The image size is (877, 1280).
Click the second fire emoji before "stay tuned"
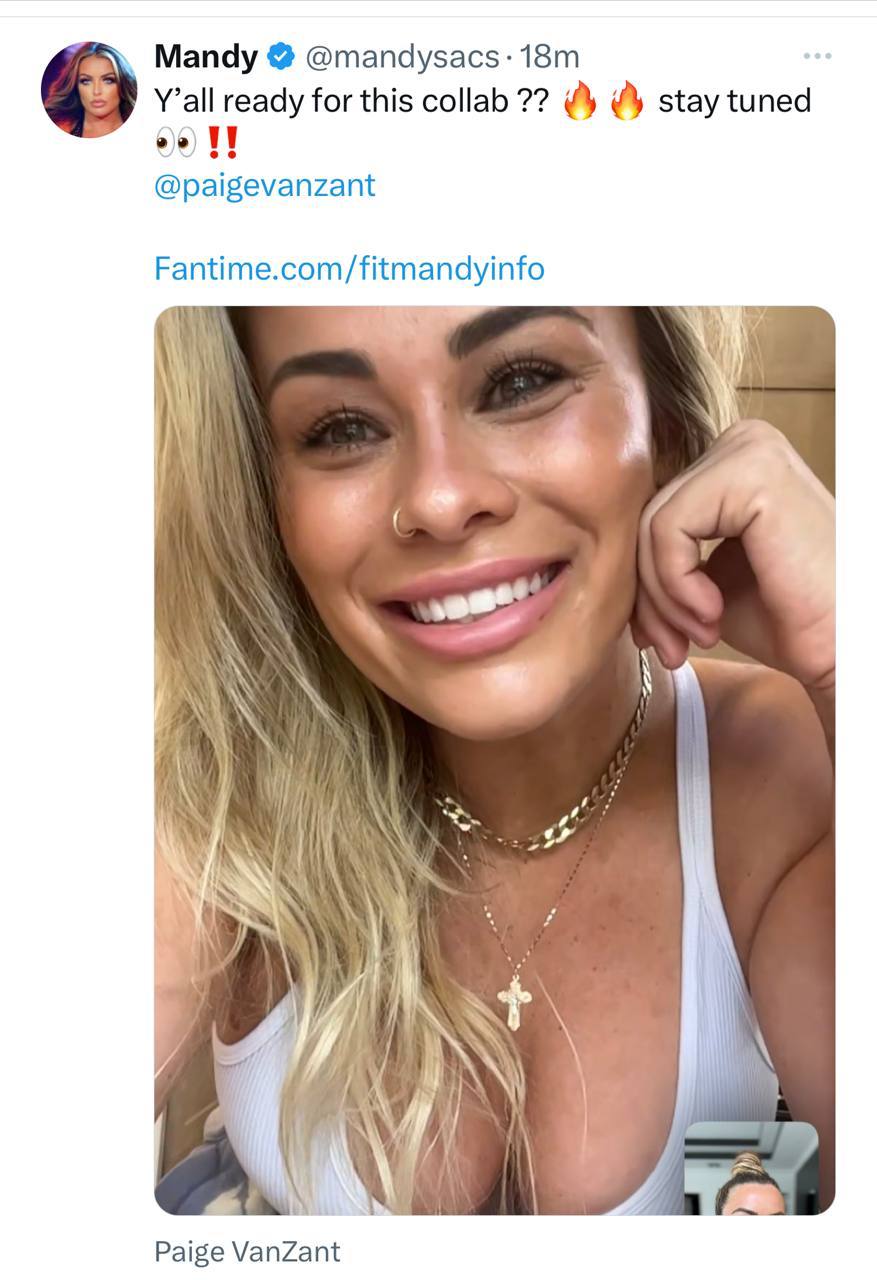[627, 102]
